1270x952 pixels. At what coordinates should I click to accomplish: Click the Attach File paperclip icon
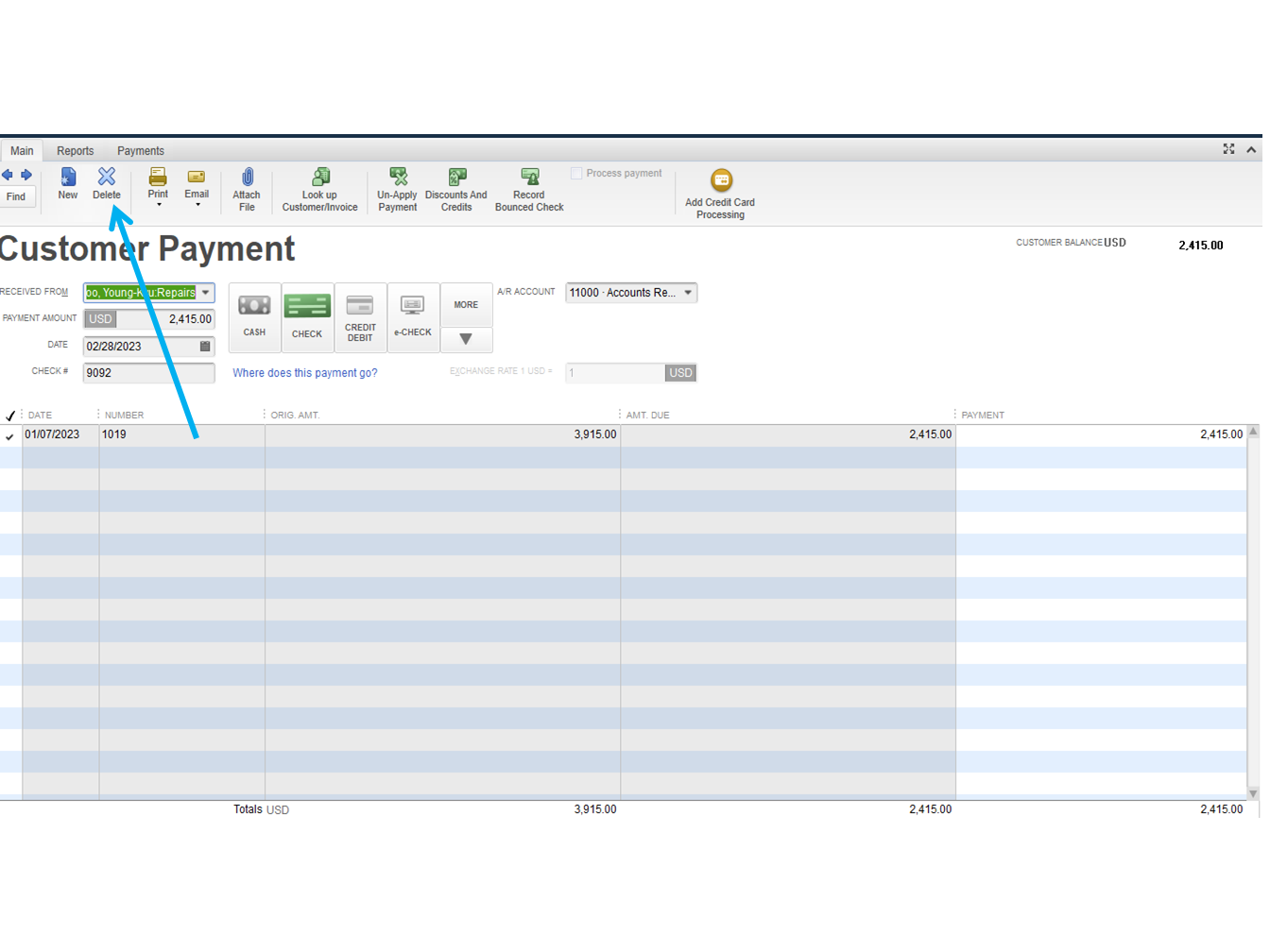247,178
